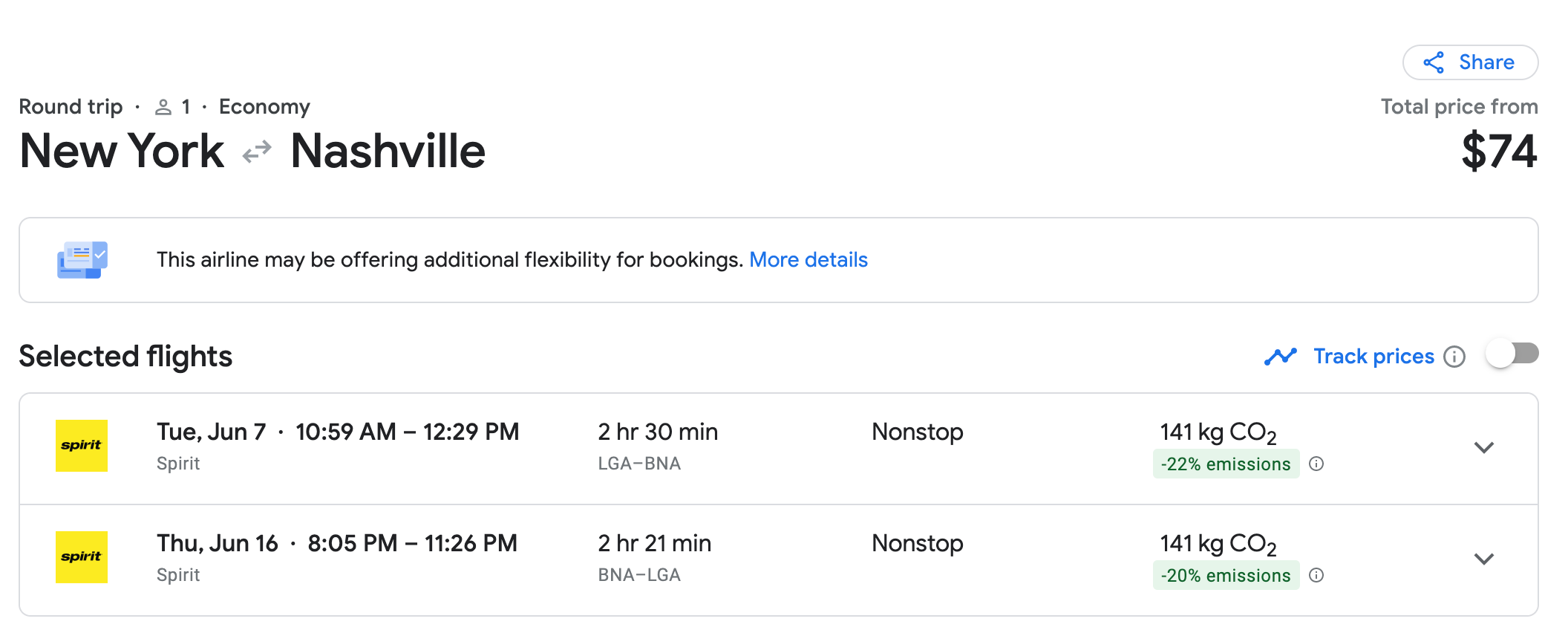1568x633 pixels.
Task: Click the Share icon
Action: (1434, 62)
